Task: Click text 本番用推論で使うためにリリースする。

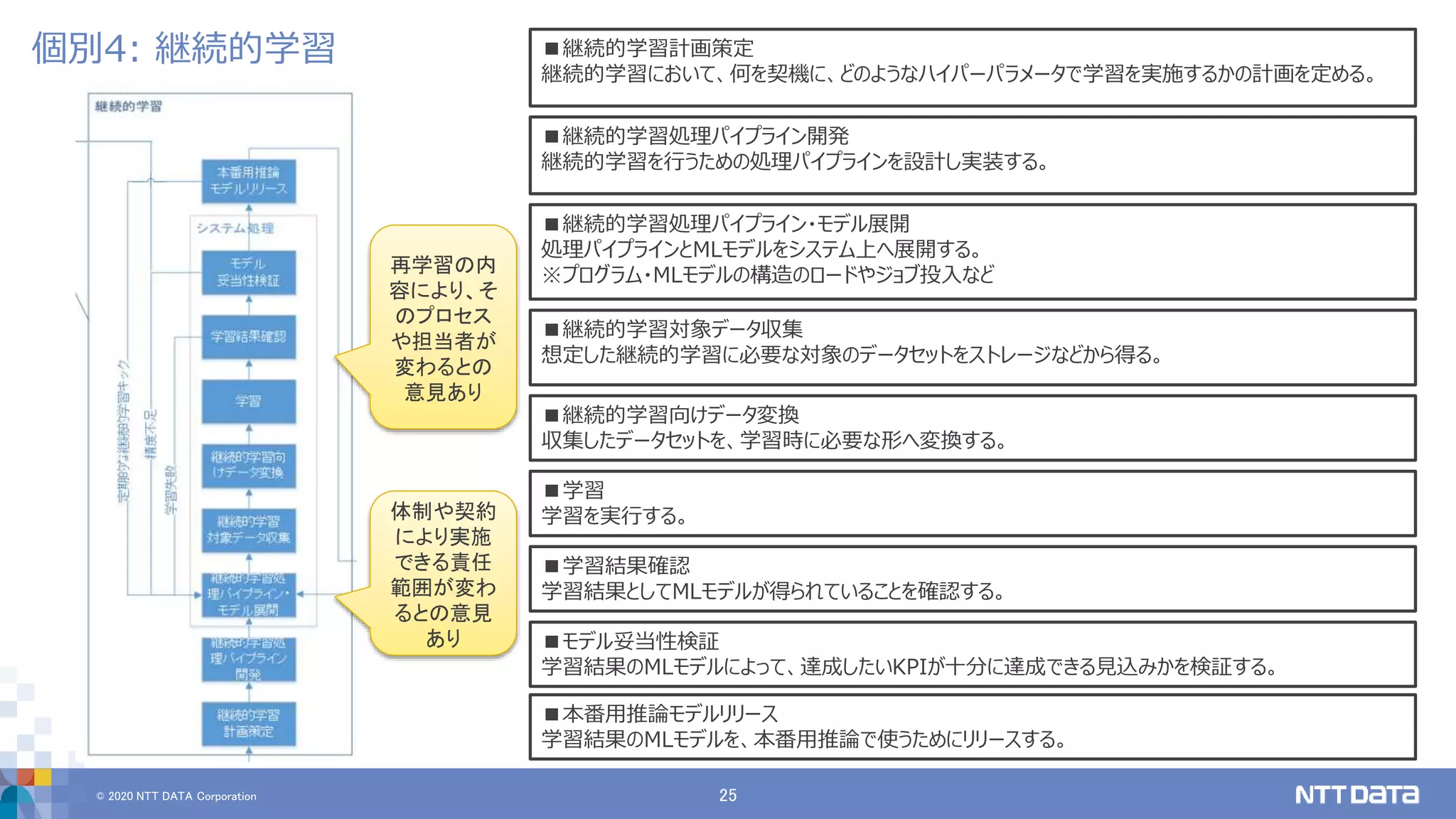Action: [x=910, y=739]
